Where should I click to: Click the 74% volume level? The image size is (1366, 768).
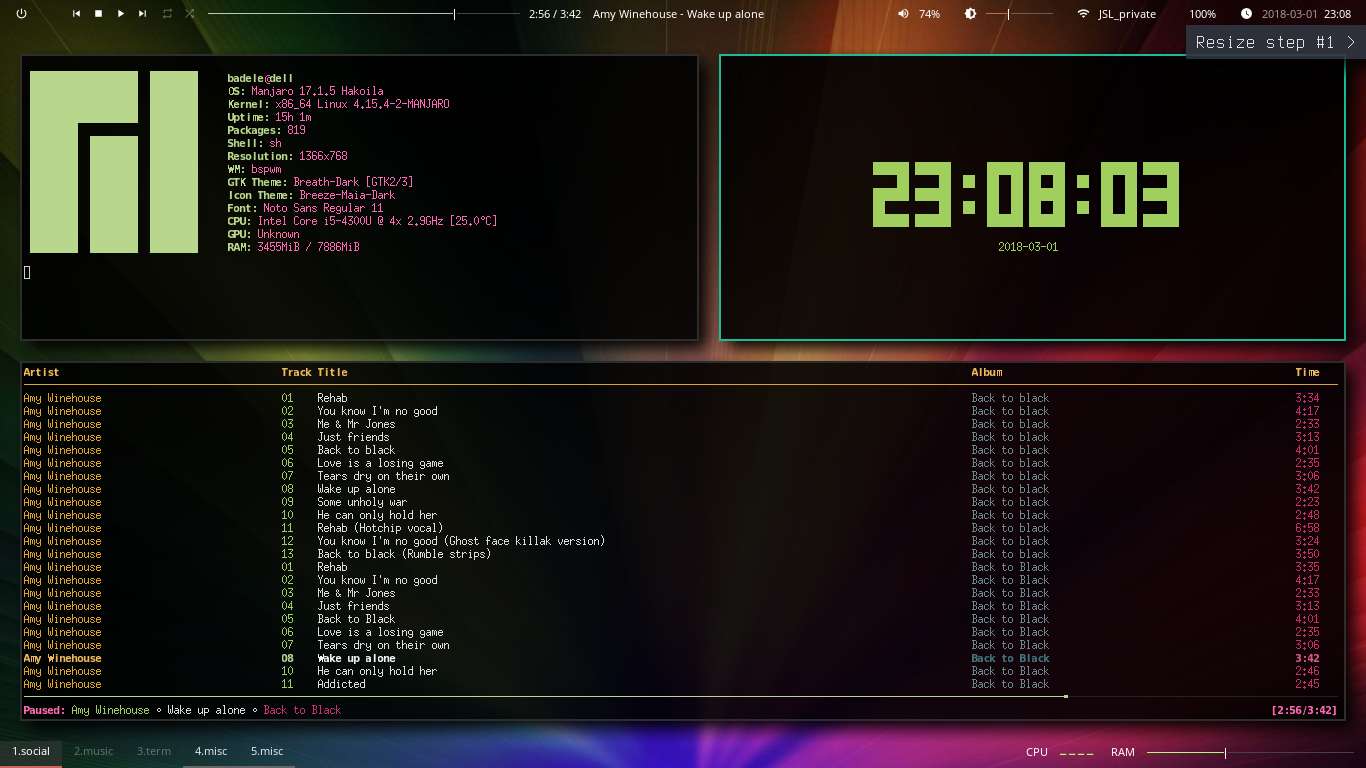(x=930, y=14)
